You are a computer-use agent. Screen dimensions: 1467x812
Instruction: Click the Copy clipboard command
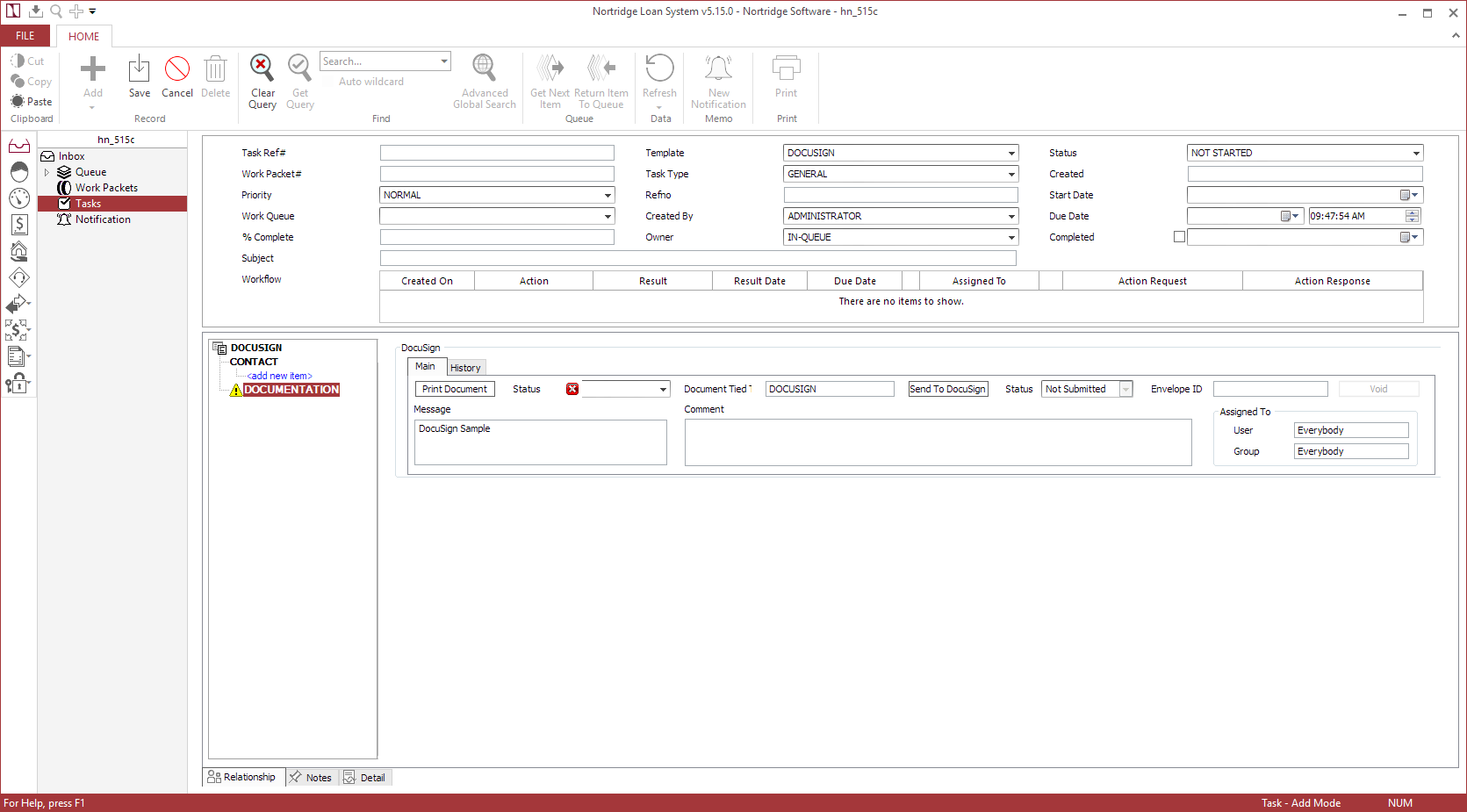[x=31, y=82]
